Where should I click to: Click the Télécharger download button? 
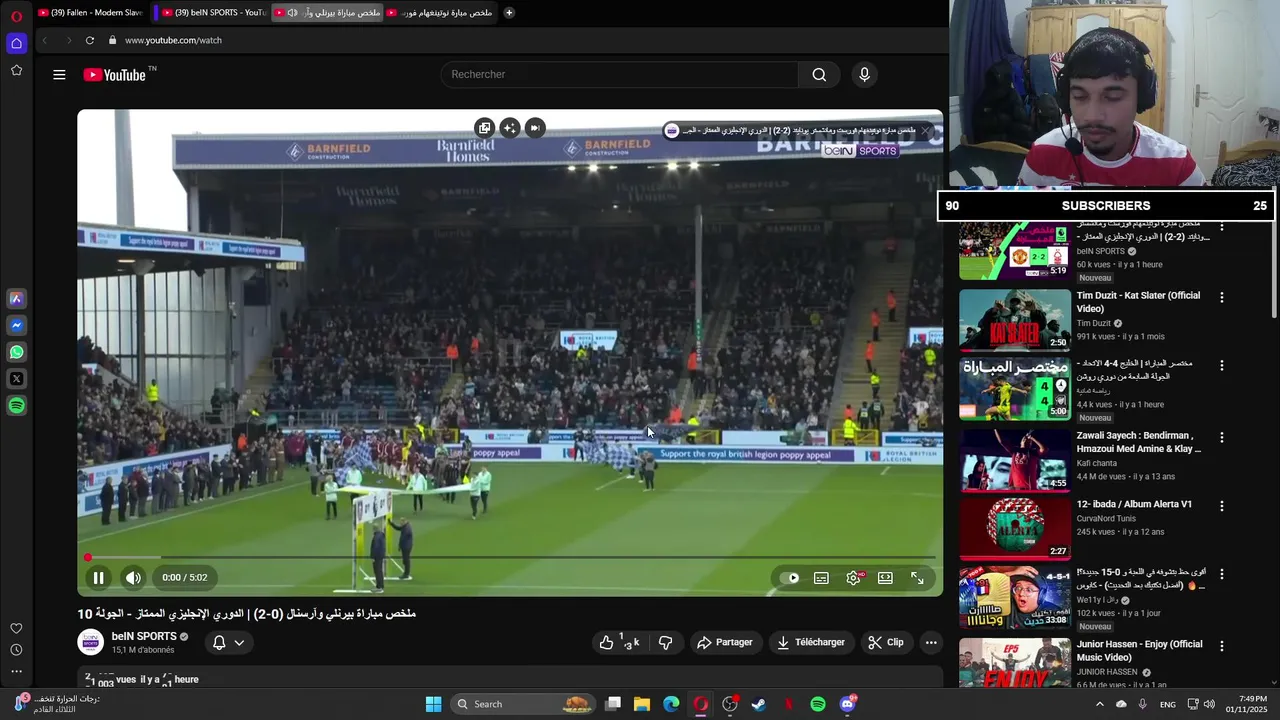[811, 643]
